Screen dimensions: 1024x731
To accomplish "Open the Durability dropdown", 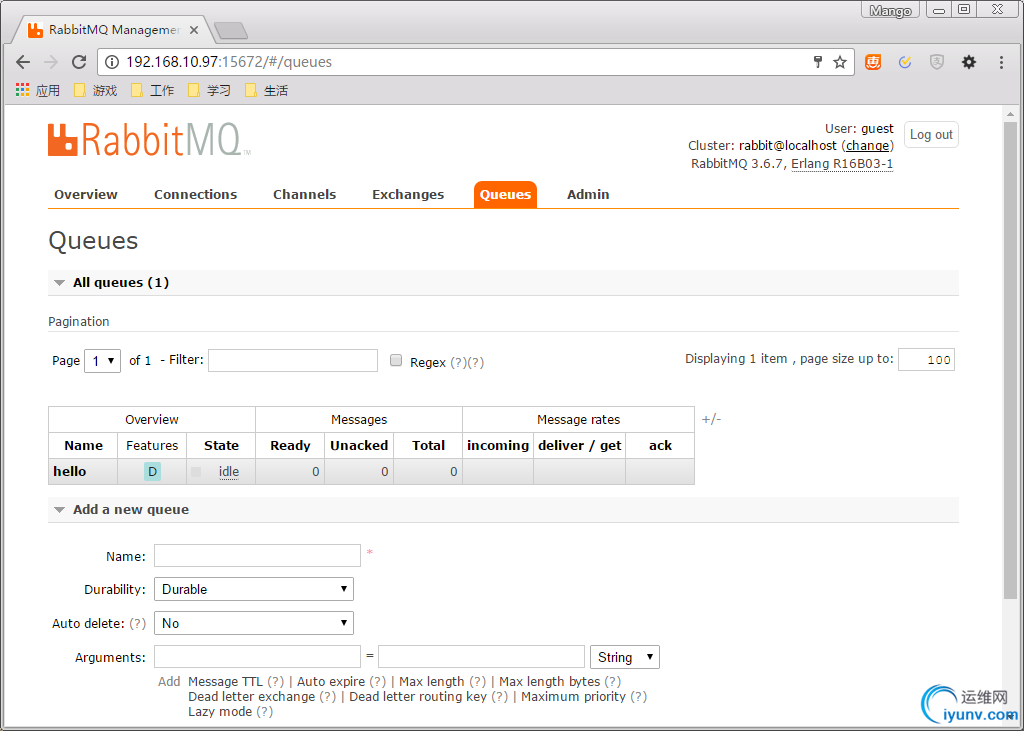I will click(x=254, y=589).
